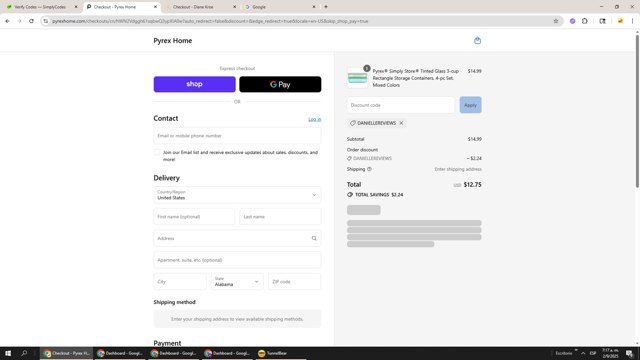Screen dimensions: 640x360
Task: Click the address search magnifier icon
Action: pos(314,238)
